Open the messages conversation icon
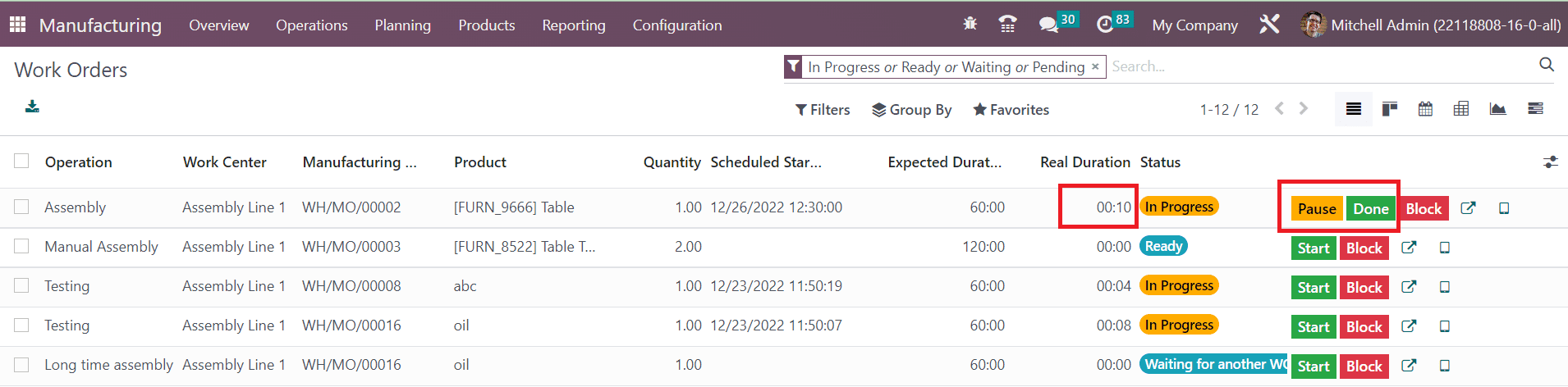Image resolution: width=1568 pixels, height=387 pixels. (x=1048, y=25)
